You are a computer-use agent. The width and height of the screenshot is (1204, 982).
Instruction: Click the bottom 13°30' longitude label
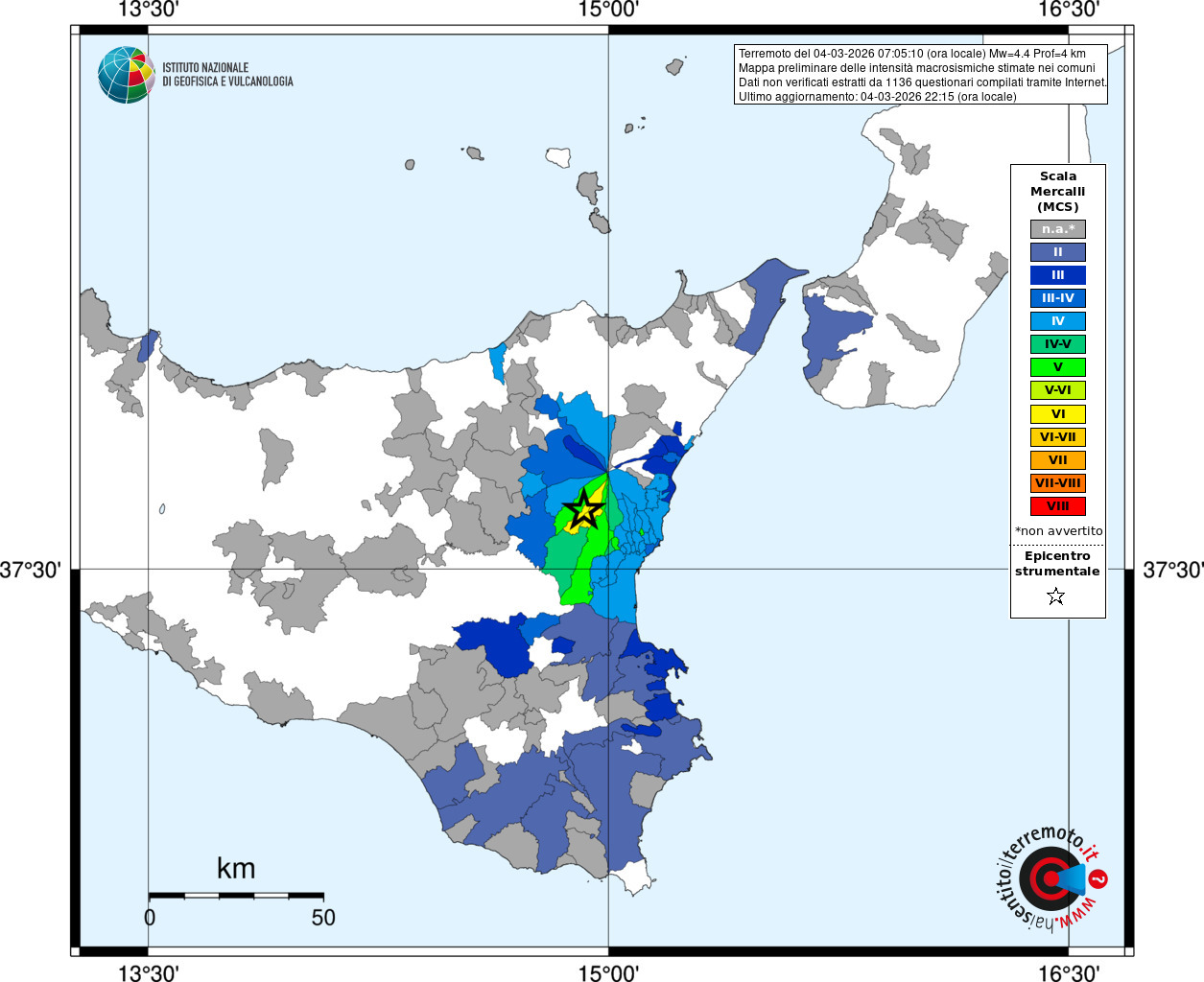[x=148, y=972]
